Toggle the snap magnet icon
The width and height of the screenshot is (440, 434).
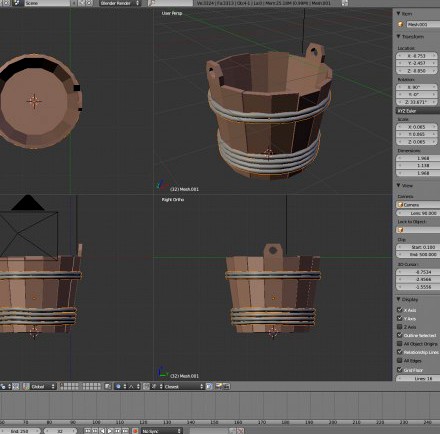pos(146,386)
